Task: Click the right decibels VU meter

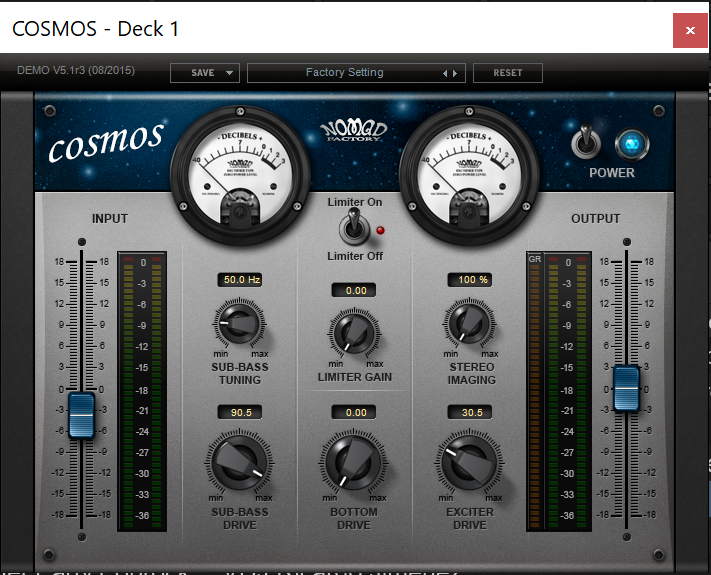Action: pos(469,175)
